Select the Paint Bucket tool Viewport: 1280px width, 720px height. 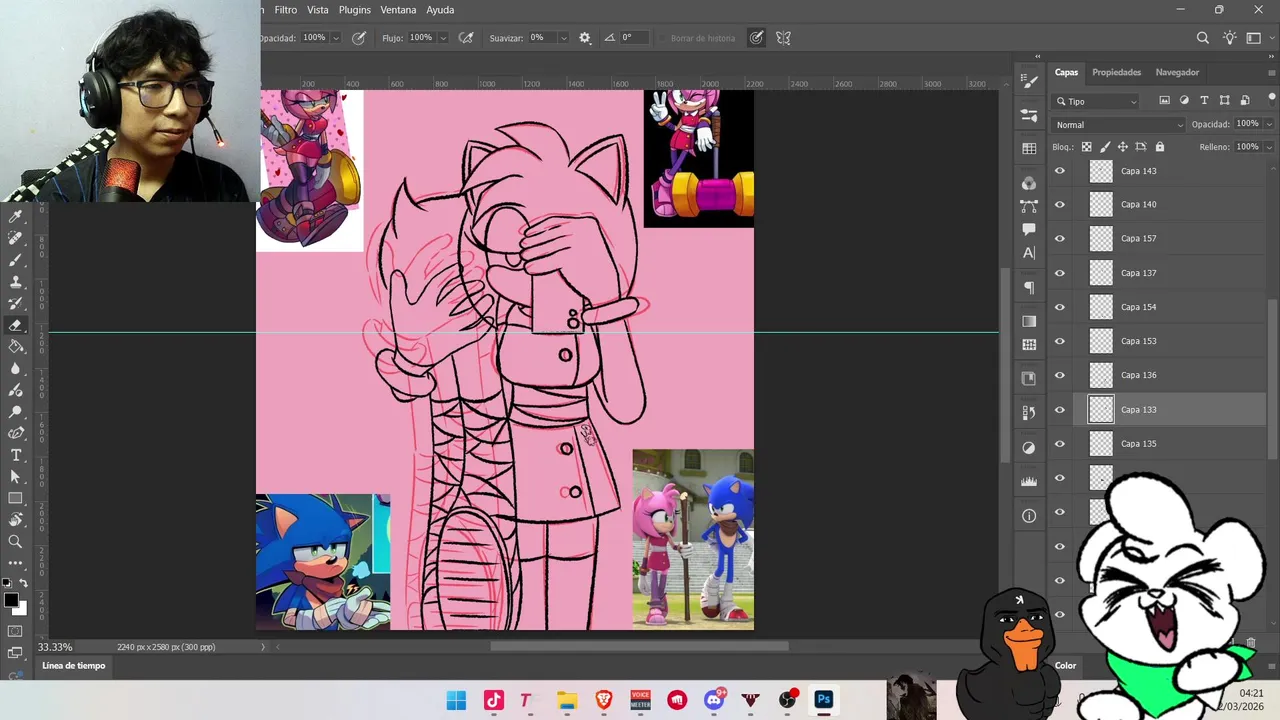[x=16, y=347]
